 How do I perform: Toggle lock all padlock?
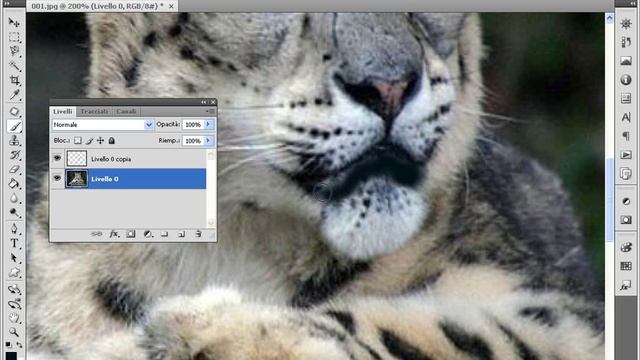[x=111, y=140]
